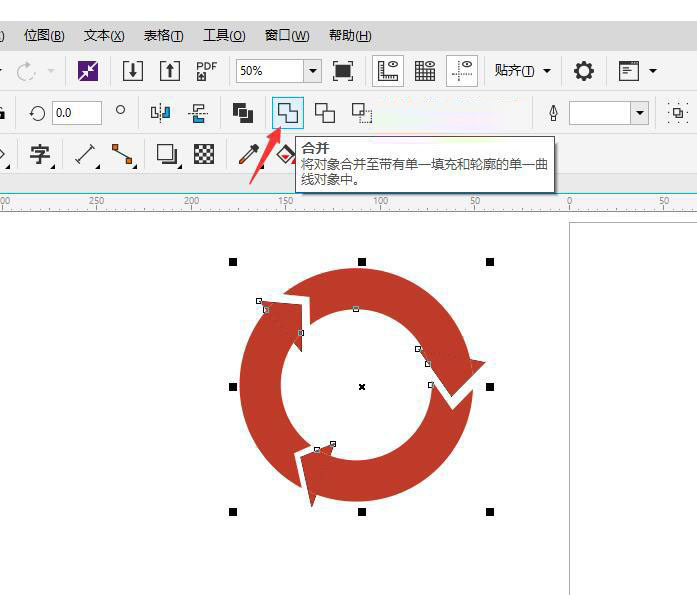Screen dimensions: 697x595
Task: Click the bottom-right selection handle
Action: point(490,512)
